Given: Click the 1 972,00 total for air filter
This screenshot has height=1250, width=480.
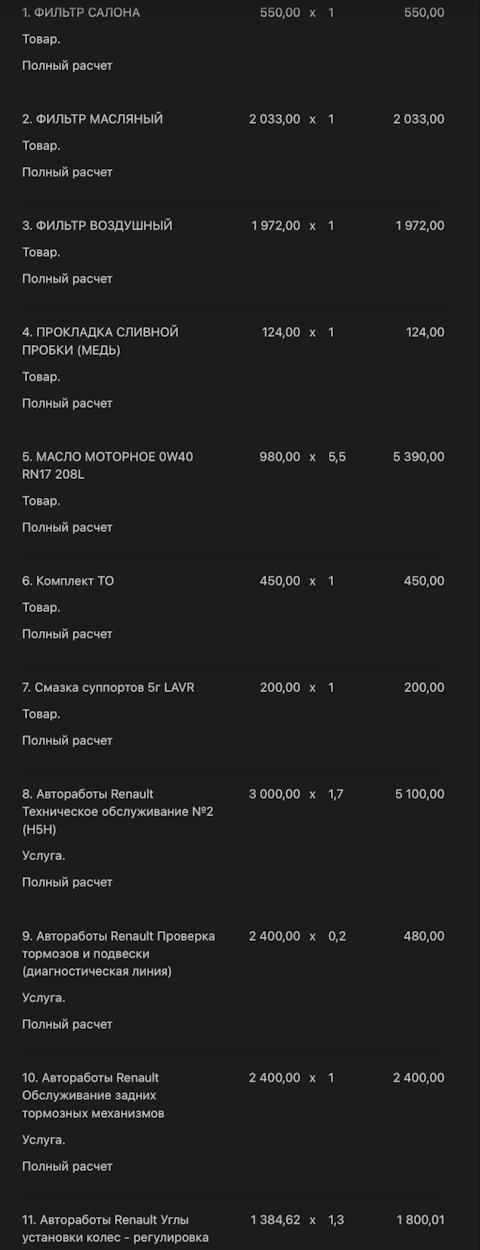Looking at the screenshot, I should click(x=420, y=226).
